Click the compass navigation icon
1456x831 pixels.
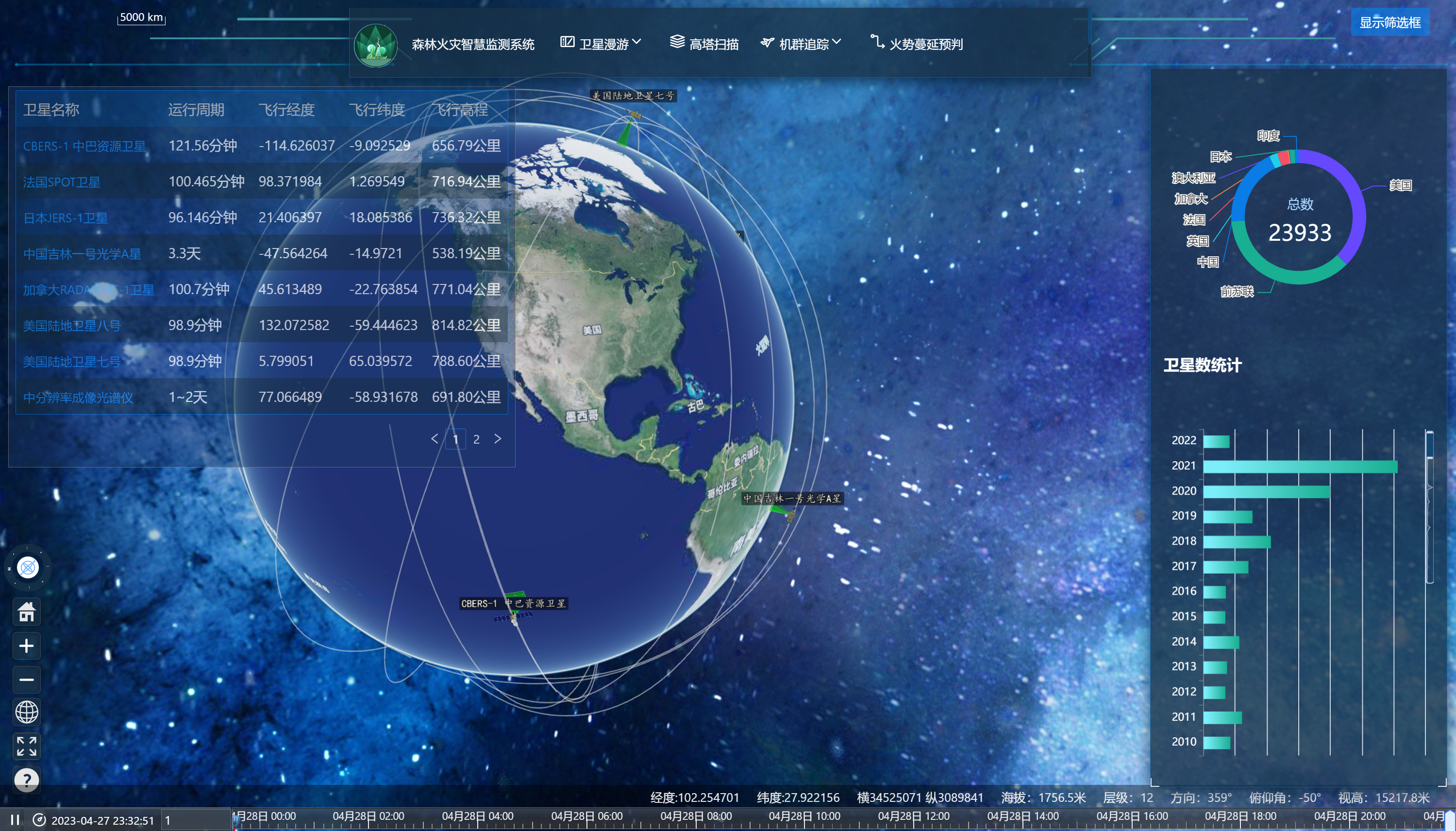27,567
